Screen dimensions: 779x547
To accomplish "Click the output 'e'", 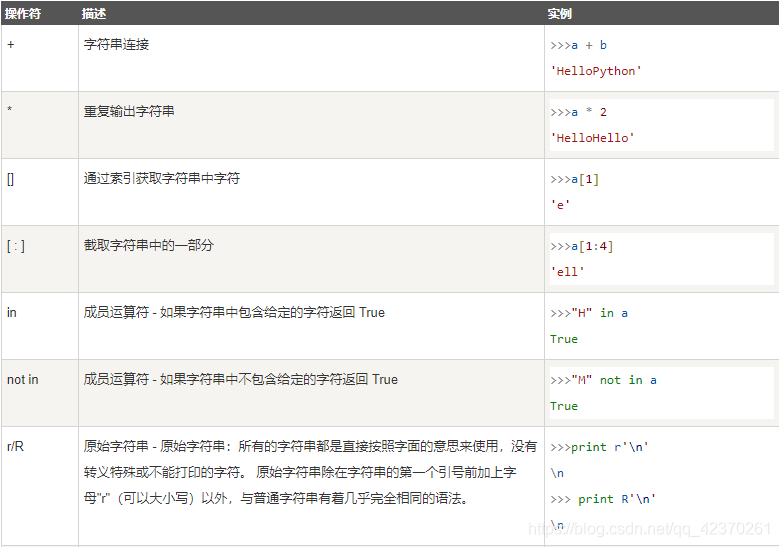I will [560, 205].
